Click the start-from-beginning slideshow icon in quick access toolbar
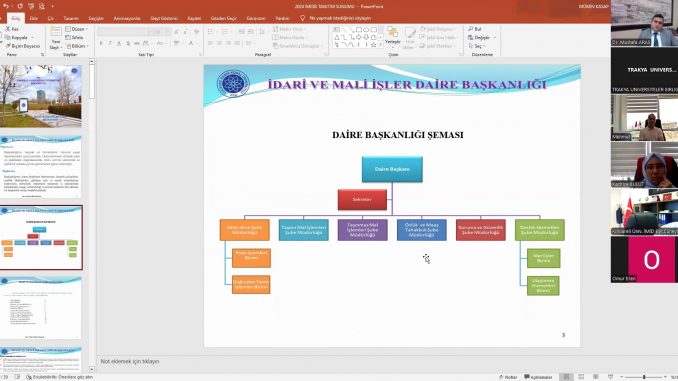Screen dimensions: 678x381 pyautogui.click(x=31, y=6)
